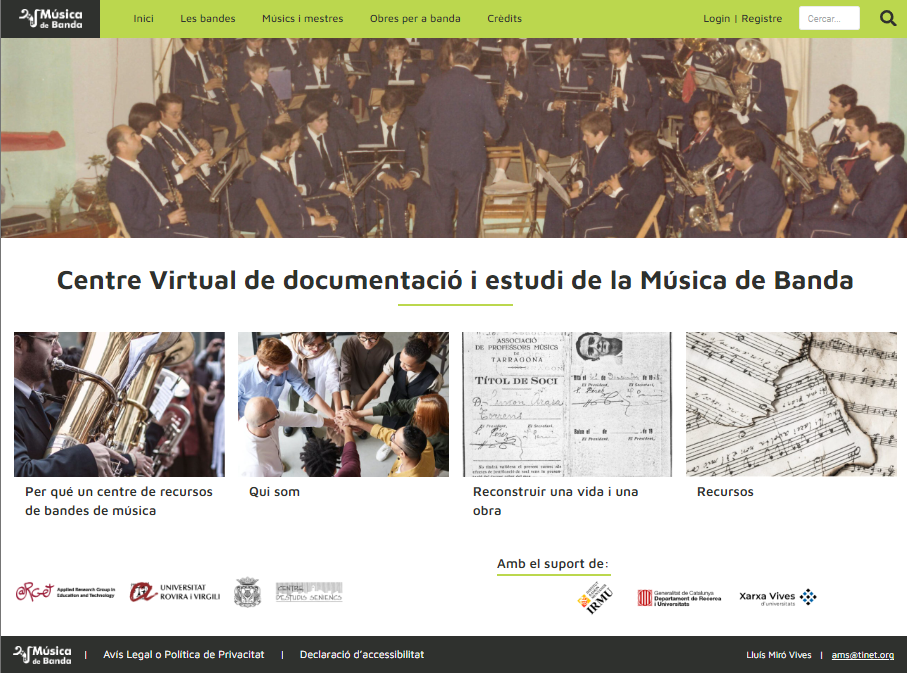Go to the Inici menu item
The width and height of the screenshot is (907, 673).
point(143,19)
